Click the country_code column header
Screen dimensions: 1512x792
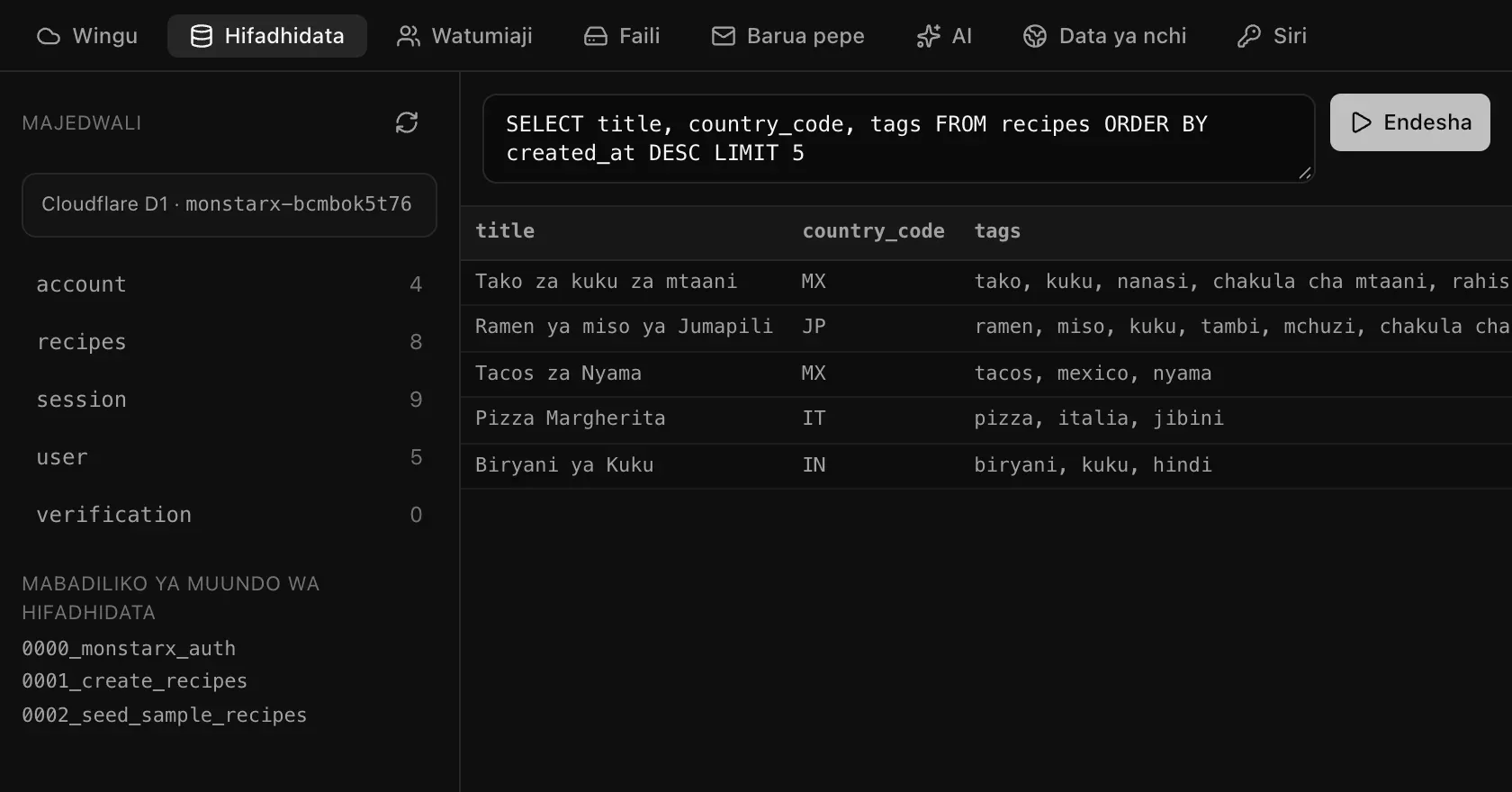(873, 231)
